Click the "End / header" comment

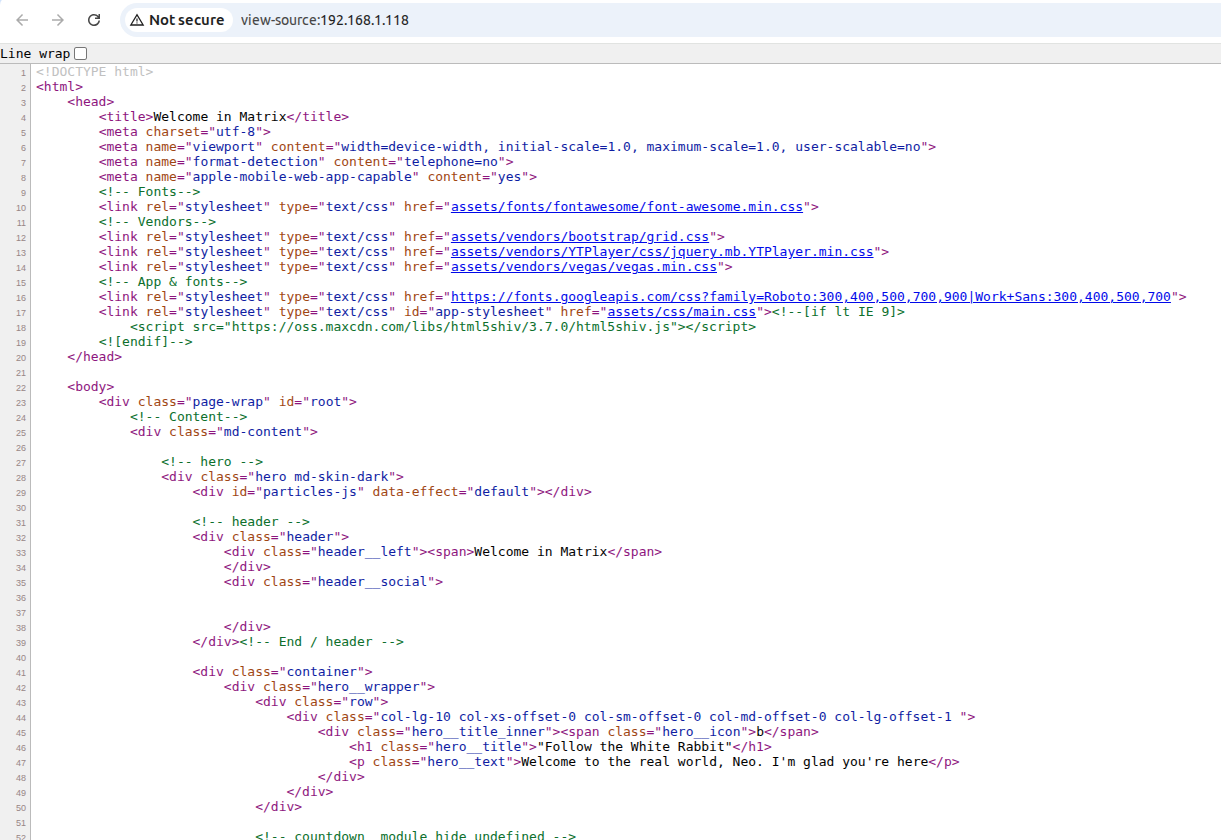321,642
